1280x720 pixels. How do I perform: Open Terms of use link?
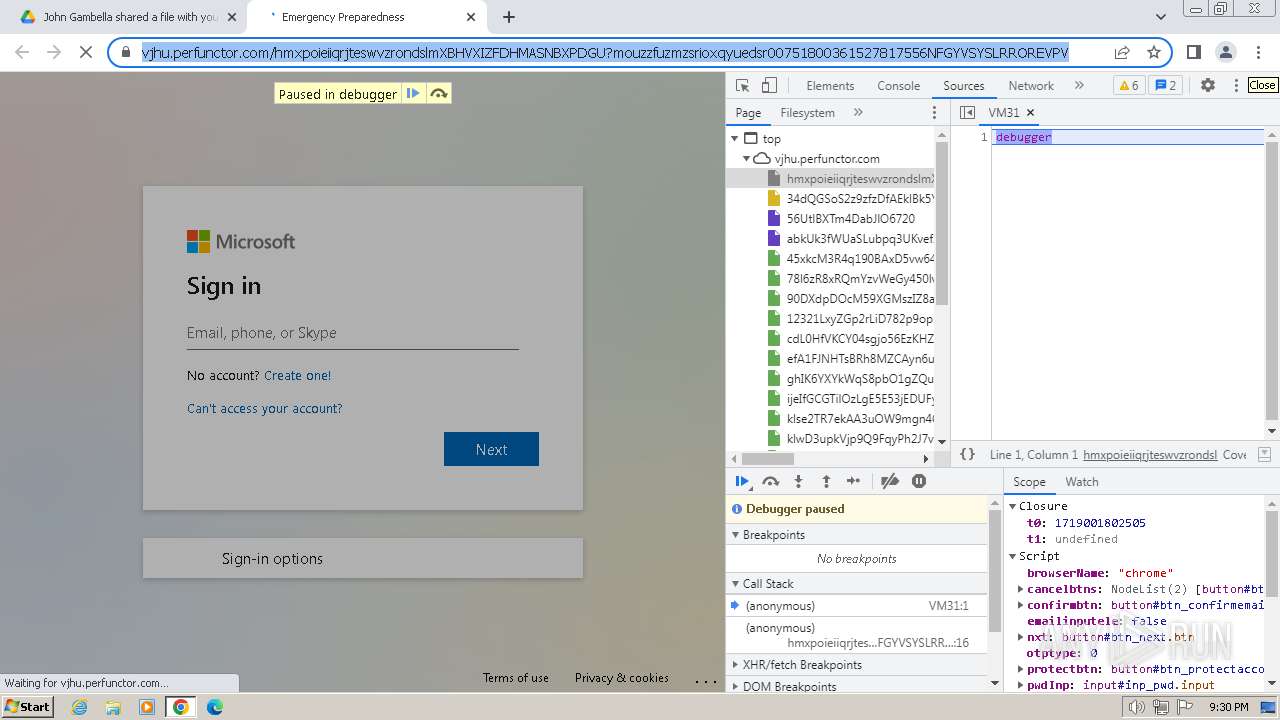tap(516, 678)
